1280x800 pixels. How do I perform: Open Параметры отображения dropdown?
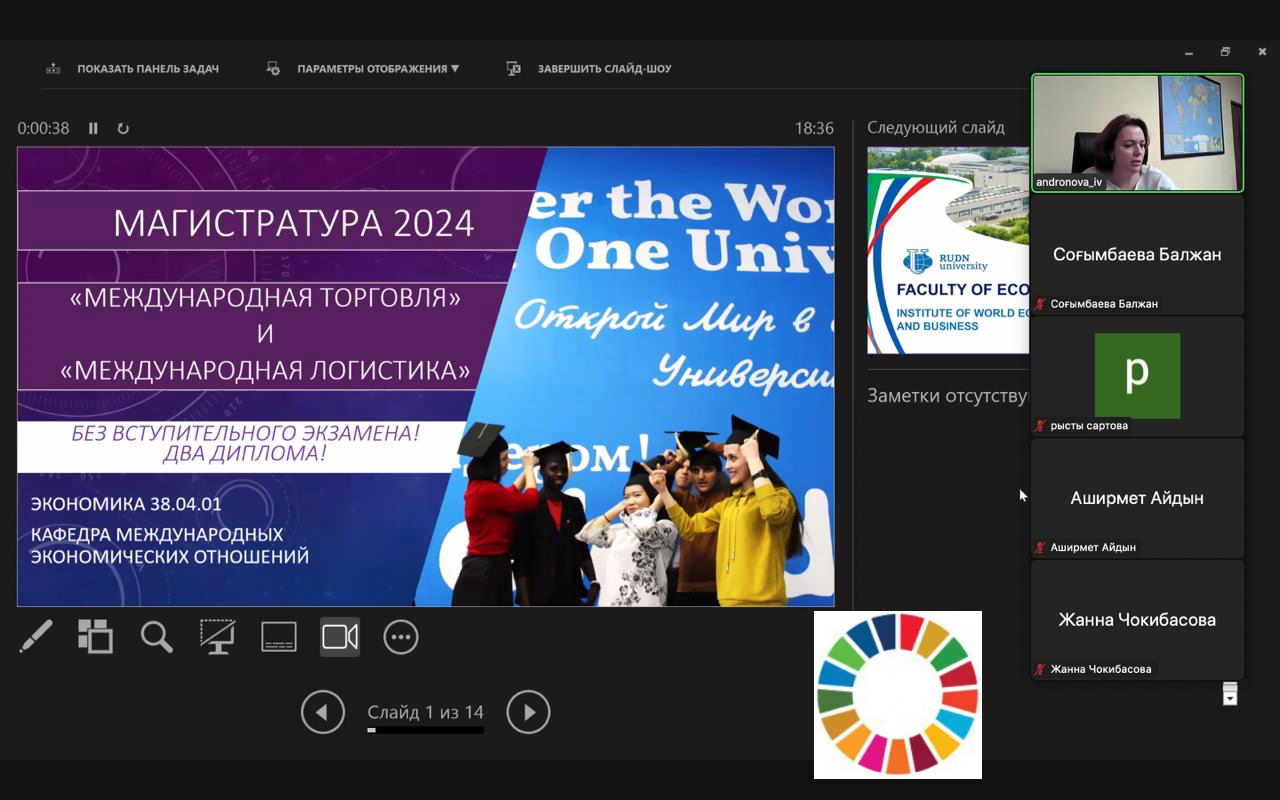[x=378, y=69]
